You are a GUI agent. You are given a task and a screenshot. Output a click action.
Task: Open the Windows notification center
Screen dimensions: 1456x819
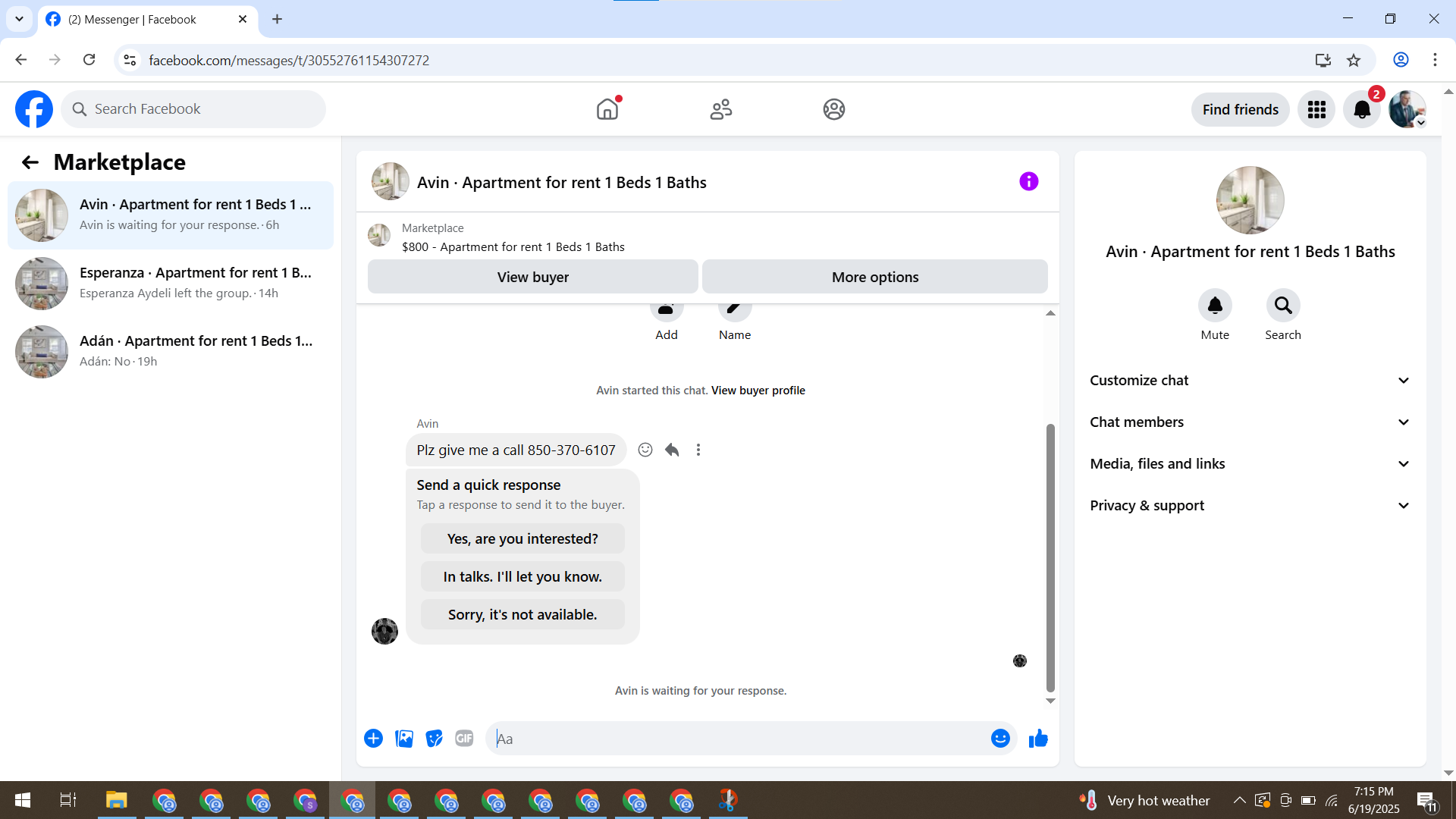click(x=1426, y=800)
